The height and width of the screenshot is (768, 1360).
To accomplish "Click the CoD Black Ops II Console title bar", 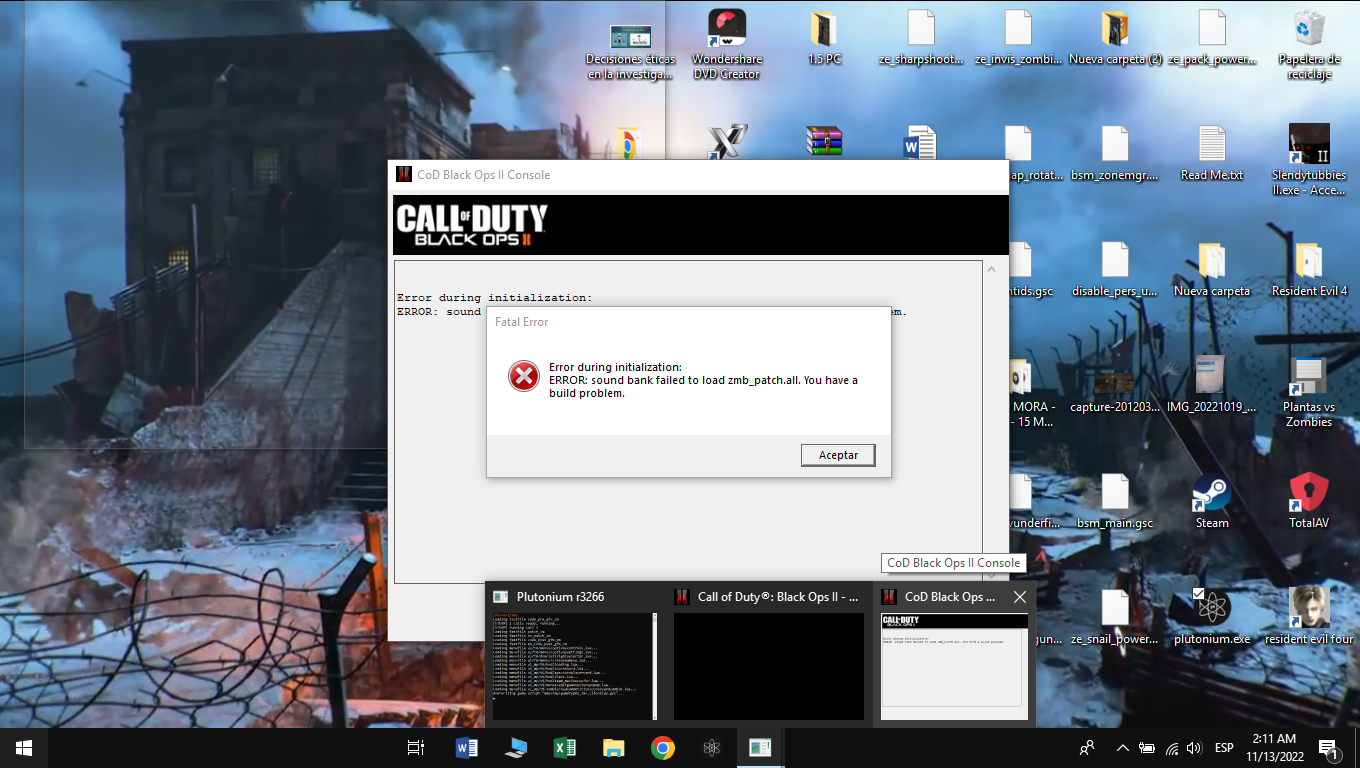I will [698, 175].
